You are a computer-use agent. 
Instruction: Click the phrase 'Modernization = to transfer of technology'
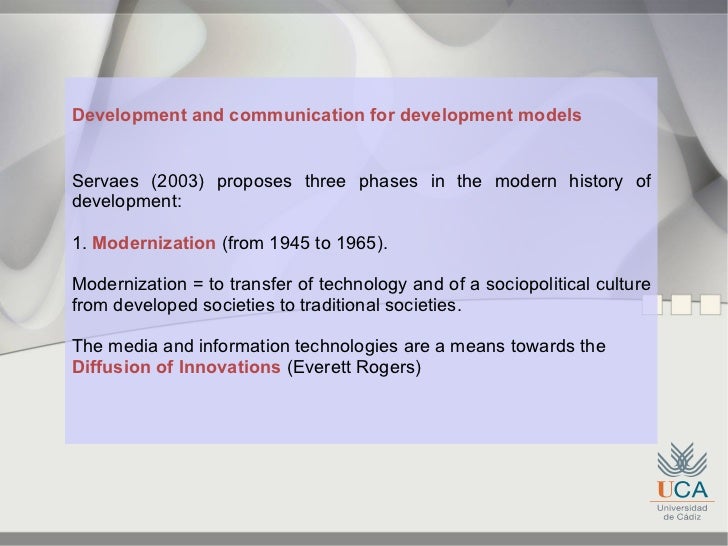point(239,284)
